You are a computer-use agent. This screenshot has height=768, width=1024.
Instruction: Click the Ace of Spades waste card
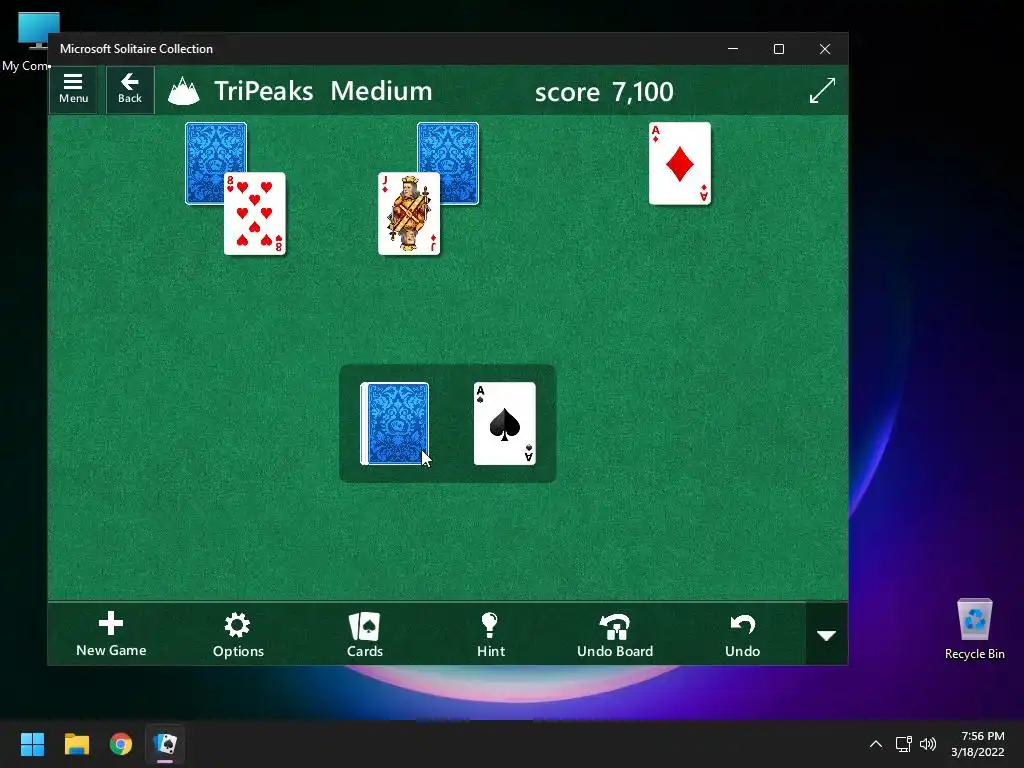click(x=505, y=424)
